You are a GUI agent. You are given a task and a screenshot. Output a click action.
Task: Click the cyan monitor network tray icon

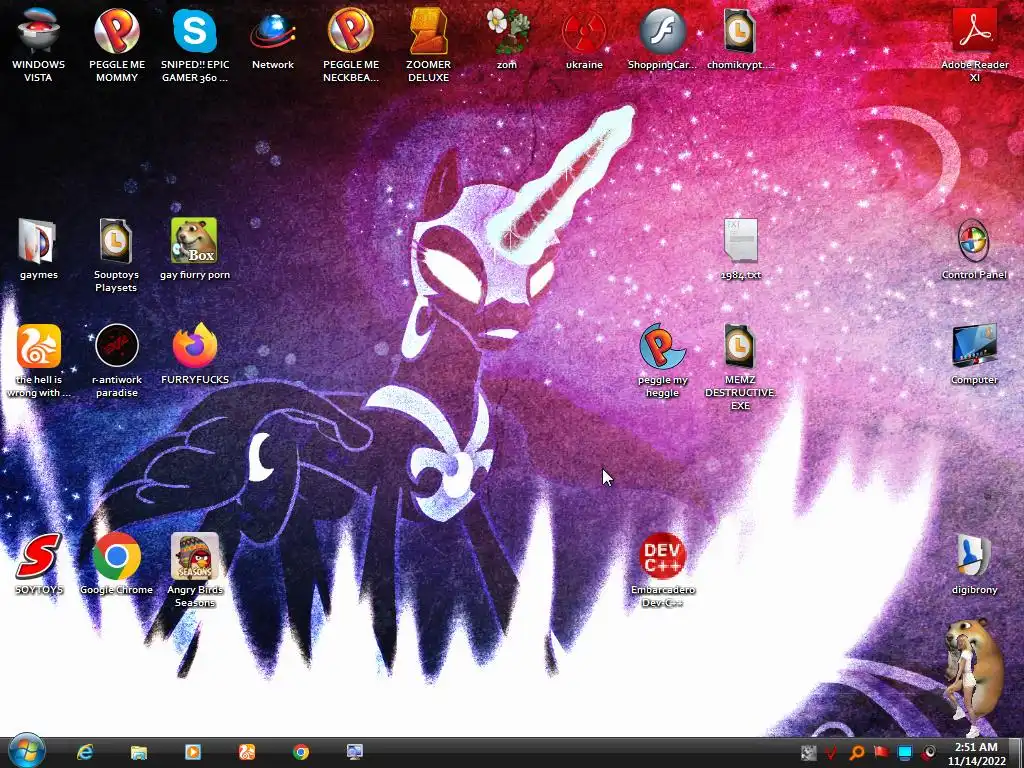[x=904, y=753]
